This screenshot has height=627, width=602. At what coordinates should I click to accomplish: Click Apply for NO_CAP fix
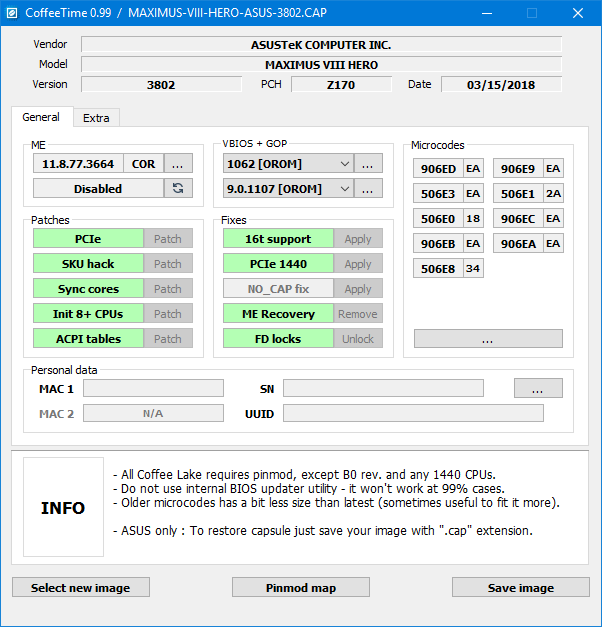point(358,289)
